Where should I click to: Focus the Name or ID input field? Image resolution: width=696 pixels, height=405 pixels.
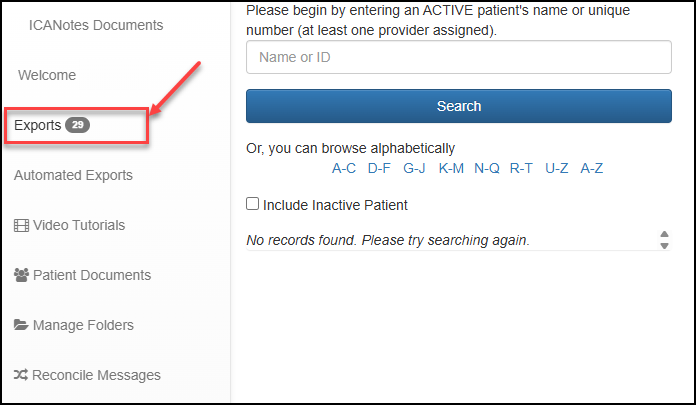click(458, 57)
